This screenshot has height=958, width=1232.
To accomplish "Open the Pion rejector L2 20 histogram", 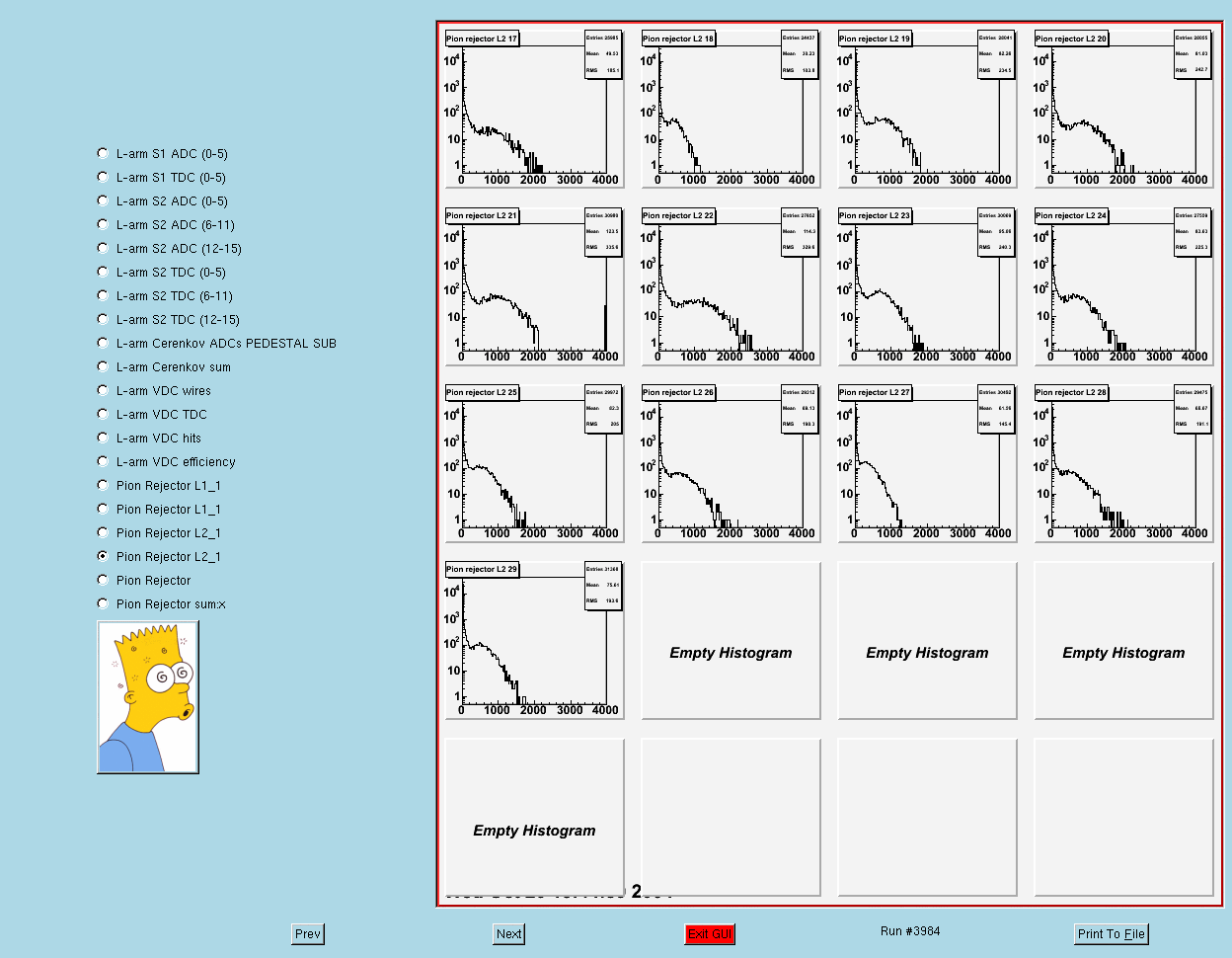I will point(1123,109).
